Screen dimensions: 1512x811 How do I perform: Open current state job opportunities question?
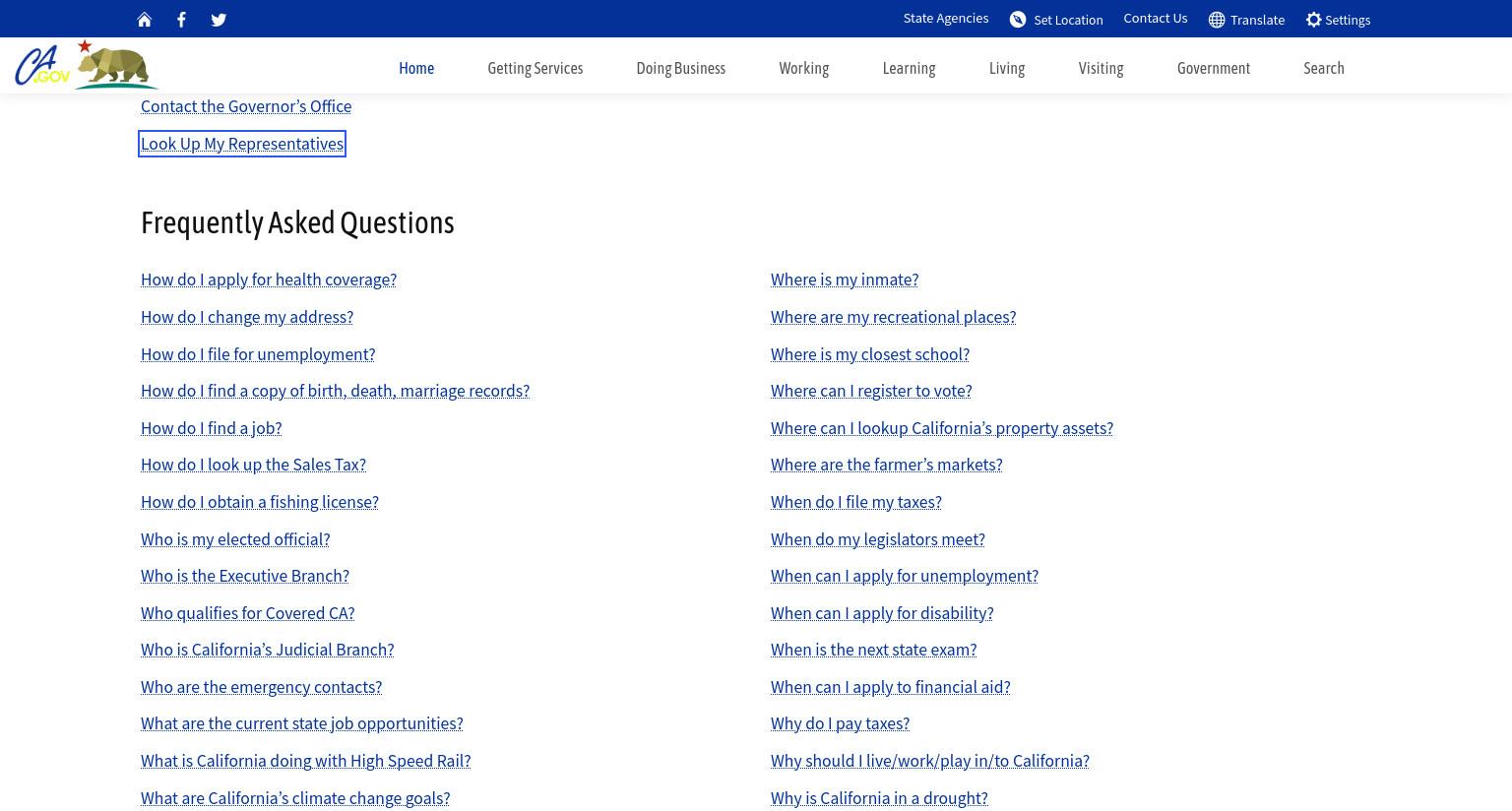pyautogui.click(x=302, y=723)
